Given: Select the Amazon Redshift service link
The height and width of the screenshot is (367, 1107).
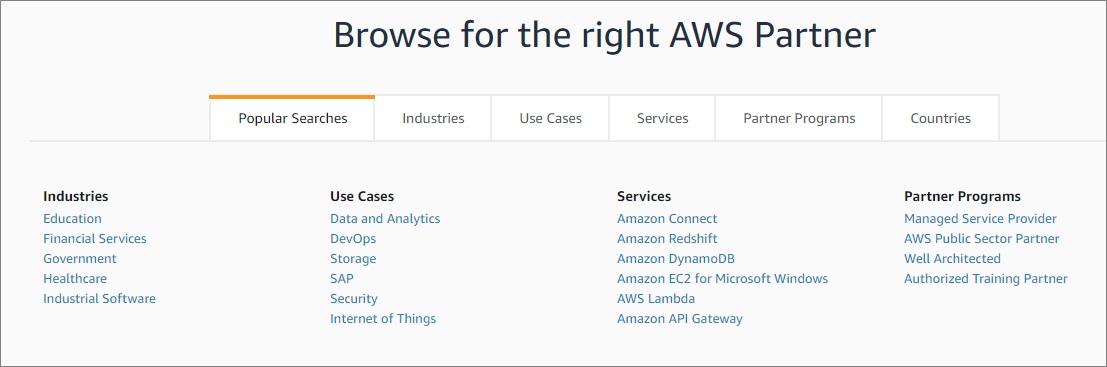Looking at the screenshot, I should click(x=667, y=239).
